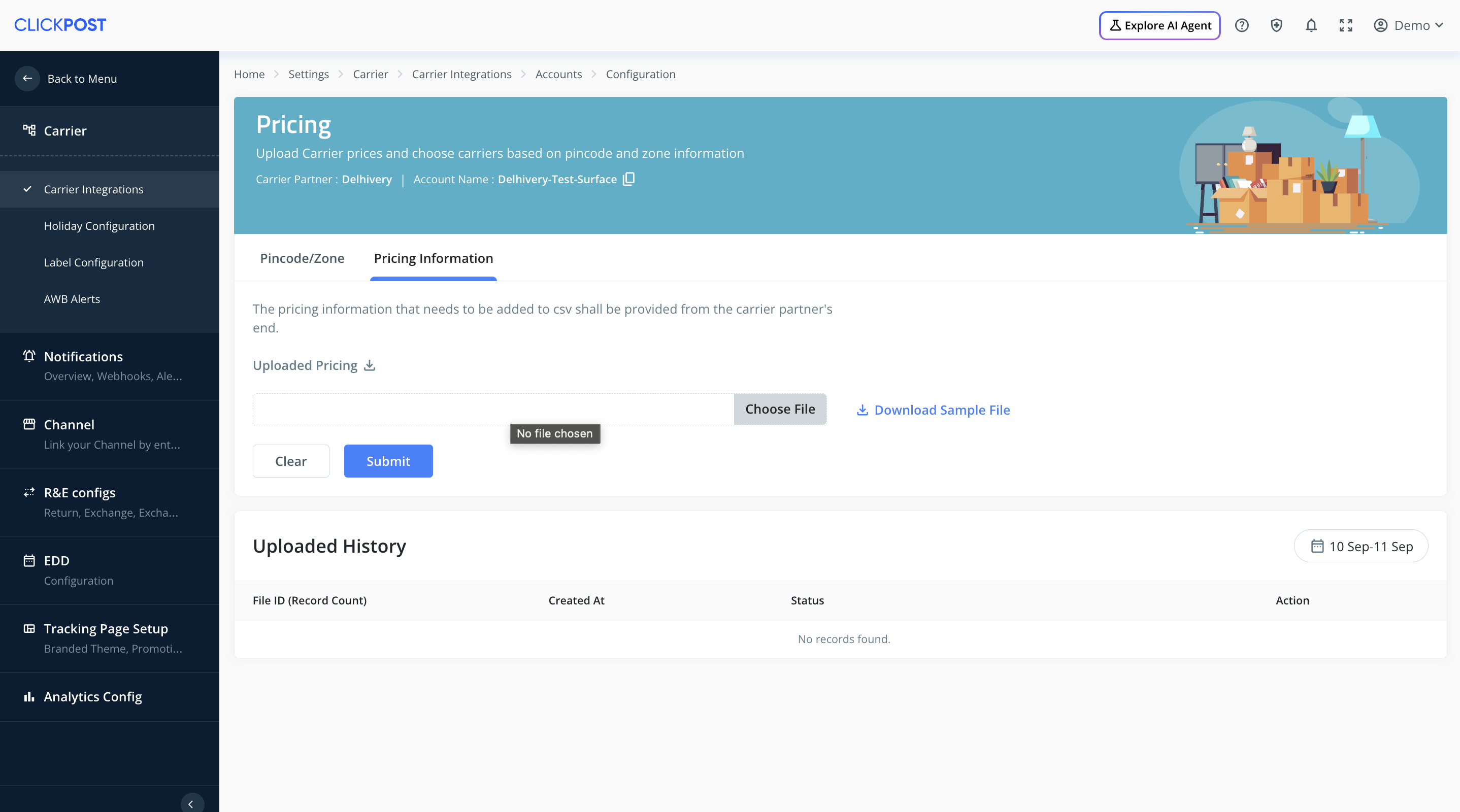Screen dimensions: 1460x812
Task: Click the Explore AI Agent button
Action: (x=1159, y=25)
